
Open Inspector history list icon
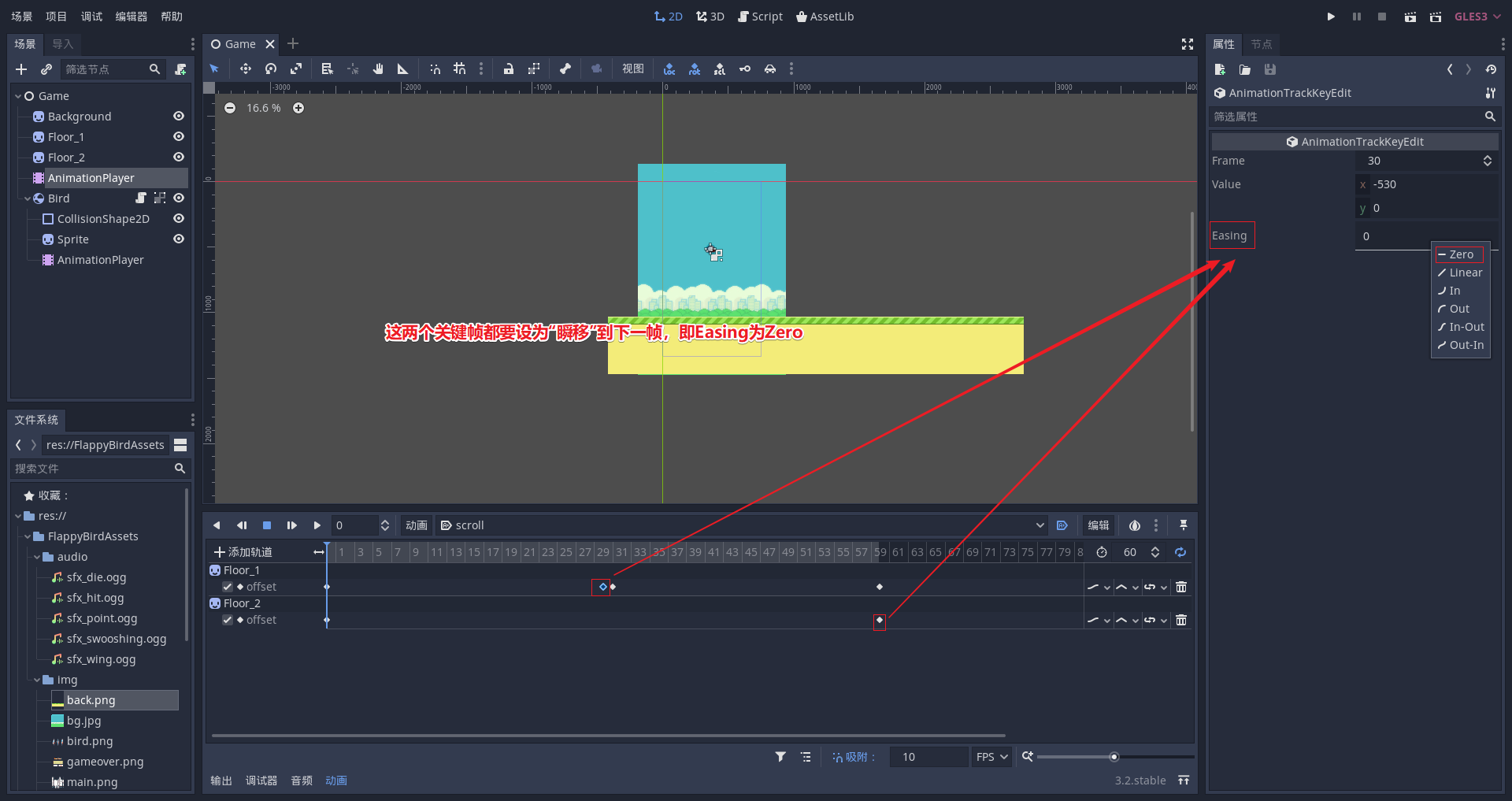pyautogui.click(x=1491, y=69)
